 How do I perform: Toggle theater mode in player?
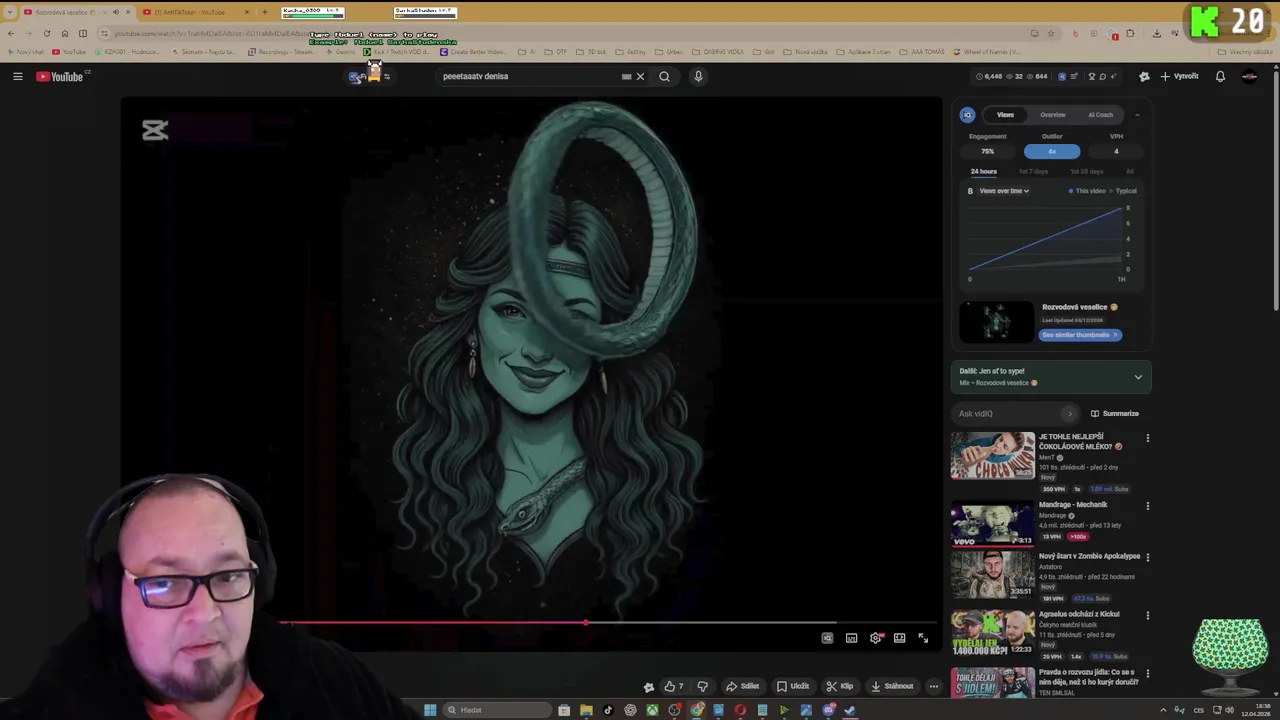pos(899,638)
